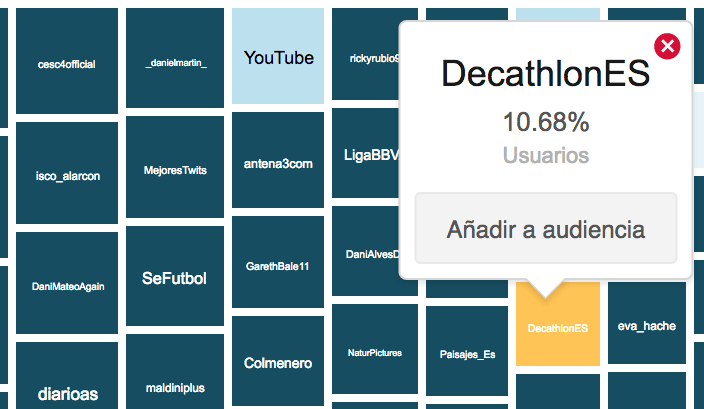Select the DaniAlvesD2 tile

[365, 251]
